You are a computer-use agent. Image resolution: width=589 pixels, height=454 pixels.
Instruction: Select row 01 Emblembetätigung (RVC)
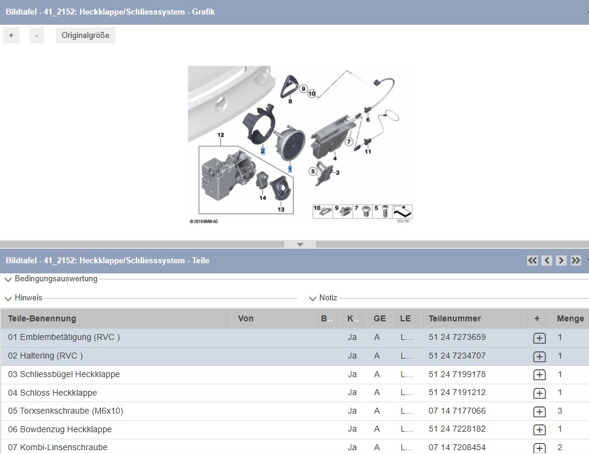tap(295, 338)
